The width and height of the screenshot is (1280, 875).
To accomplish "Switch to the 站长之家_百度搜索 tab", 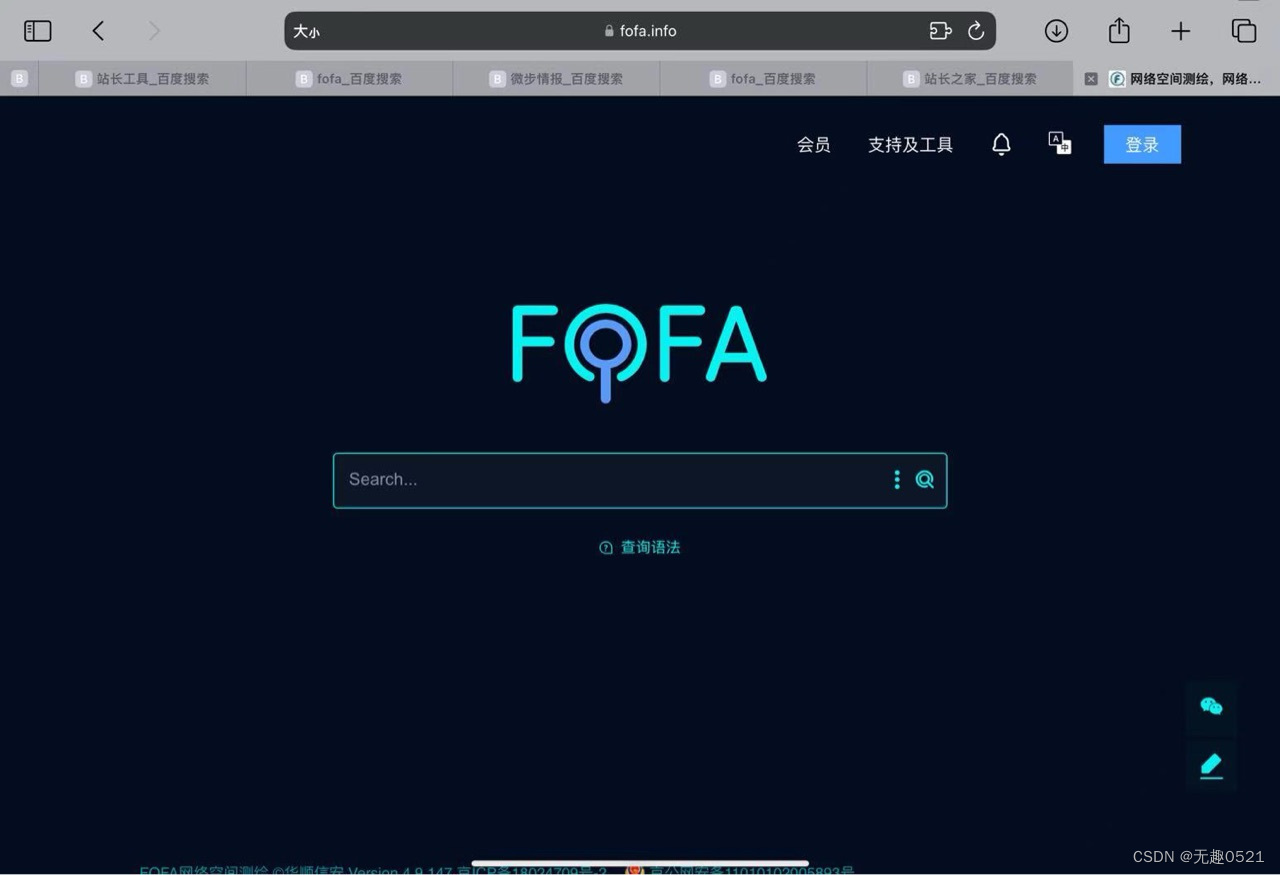I will tap(970, 79).
